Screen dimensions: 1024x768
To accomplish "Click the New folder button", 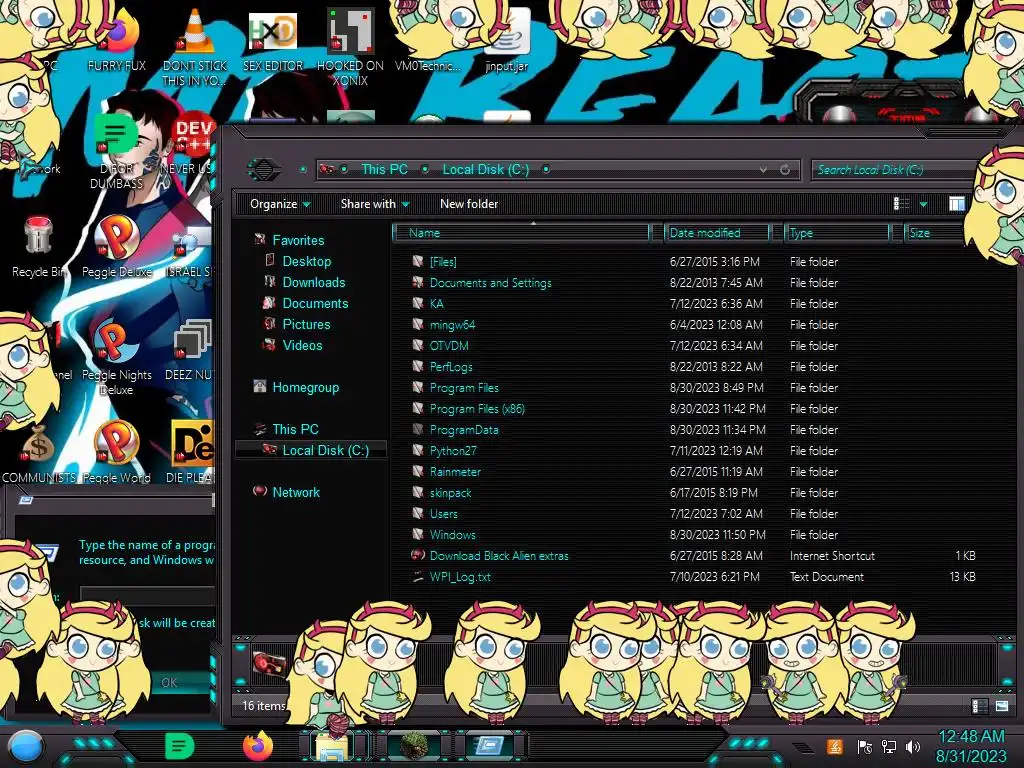I will [x=469, y=204].
